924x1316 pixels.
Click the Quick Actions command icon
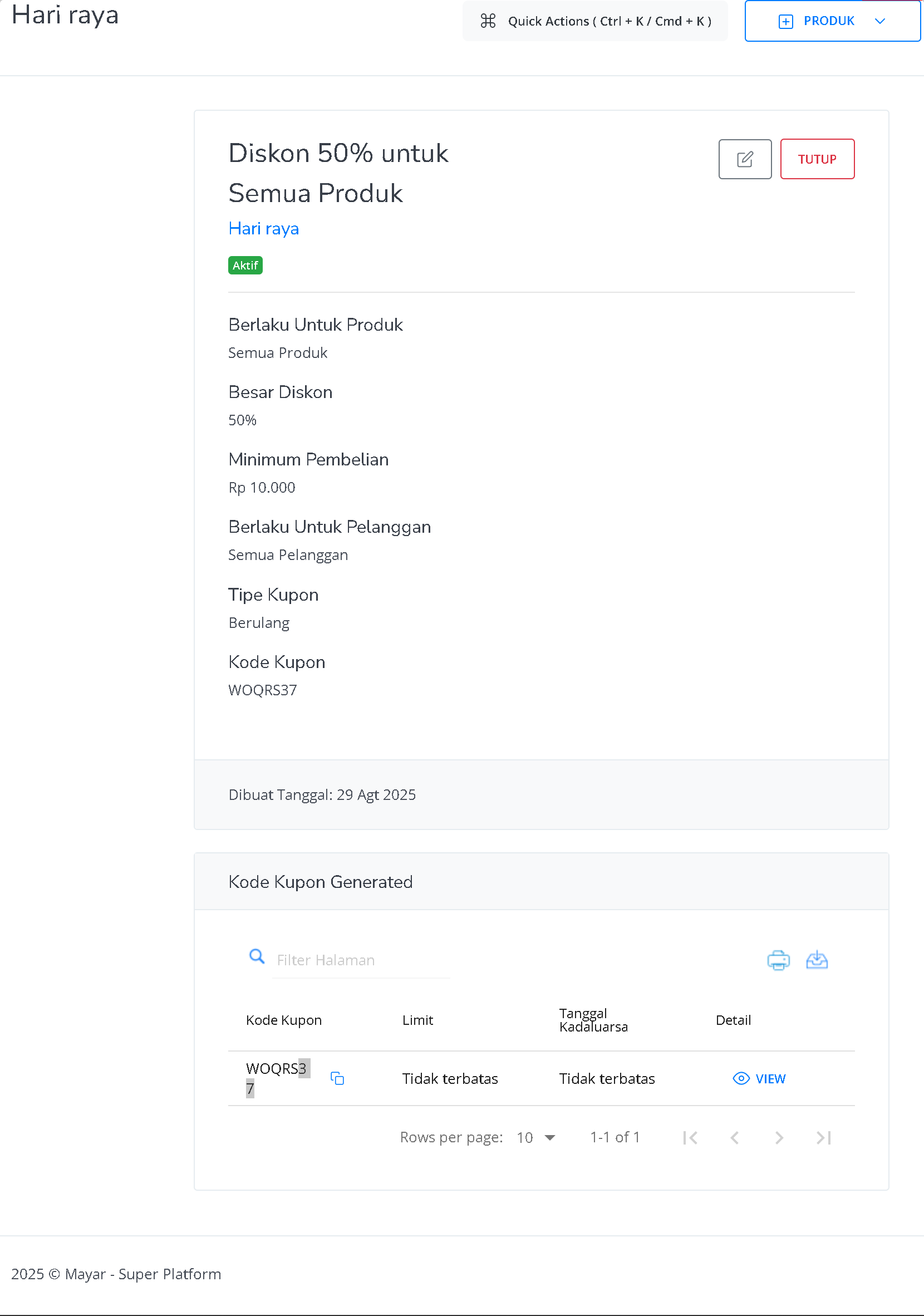click(x=488, y=21)
